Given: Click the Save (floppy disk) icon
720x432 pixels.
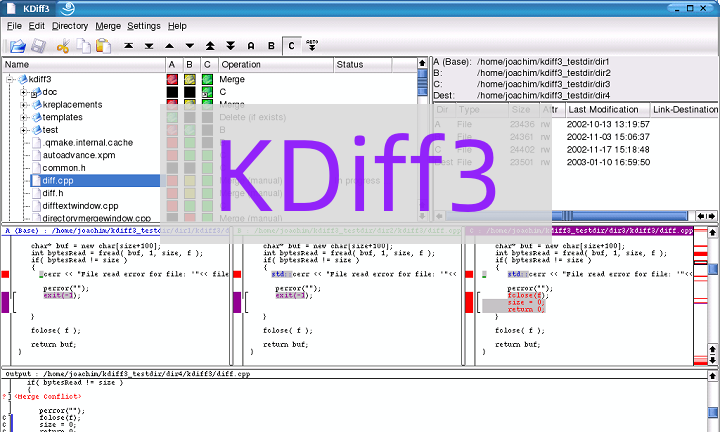Looking at the screenshot, I should click(x=38, y=46).
